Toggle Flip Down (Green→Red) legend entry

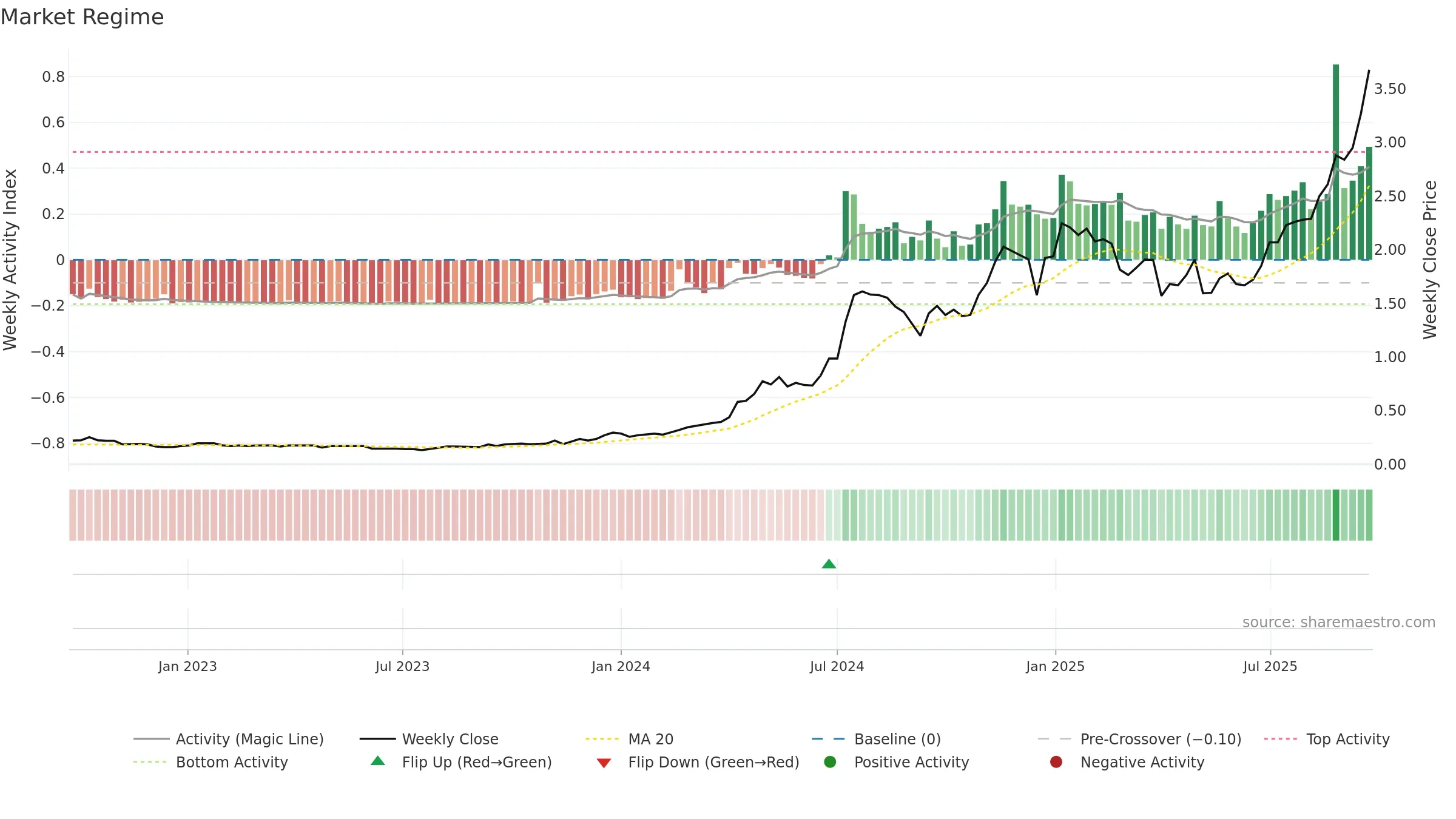(698, 762)
